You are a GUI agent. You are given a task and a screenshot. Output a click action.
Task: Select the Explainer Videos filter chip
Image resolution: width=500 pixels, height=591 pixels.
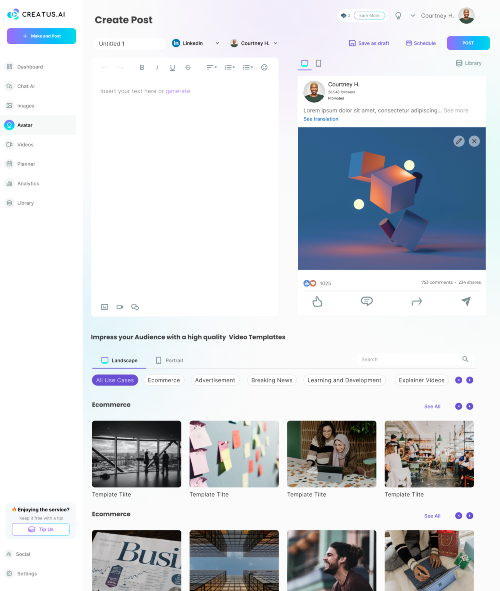[x=421, y=380]
